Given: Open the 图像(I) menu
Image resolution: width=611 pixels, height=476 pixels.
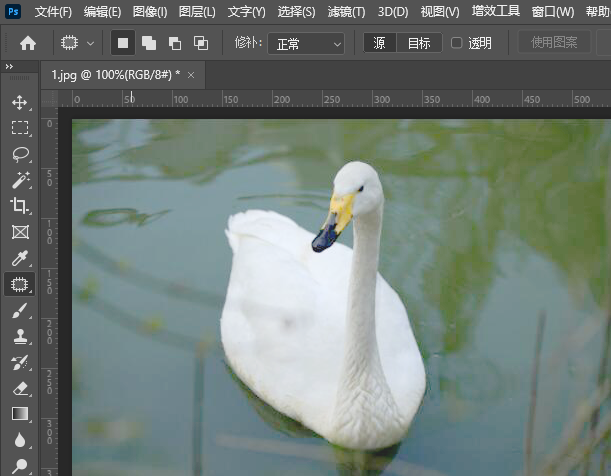Looking at the screenshot, I should click(x=150, y=12).
